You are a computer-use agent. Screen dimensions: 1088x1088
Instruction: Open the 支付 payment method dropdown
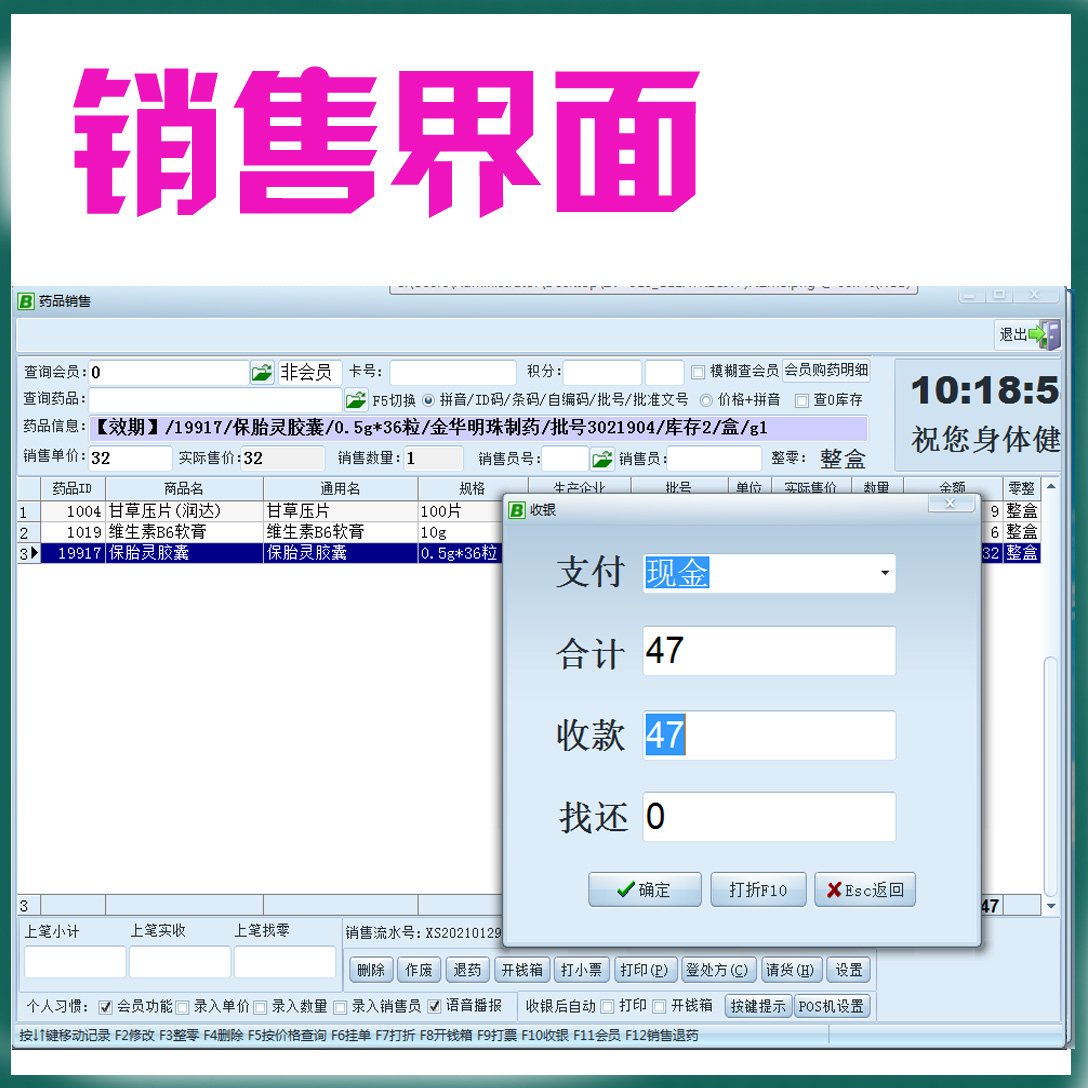pos(884,573)
